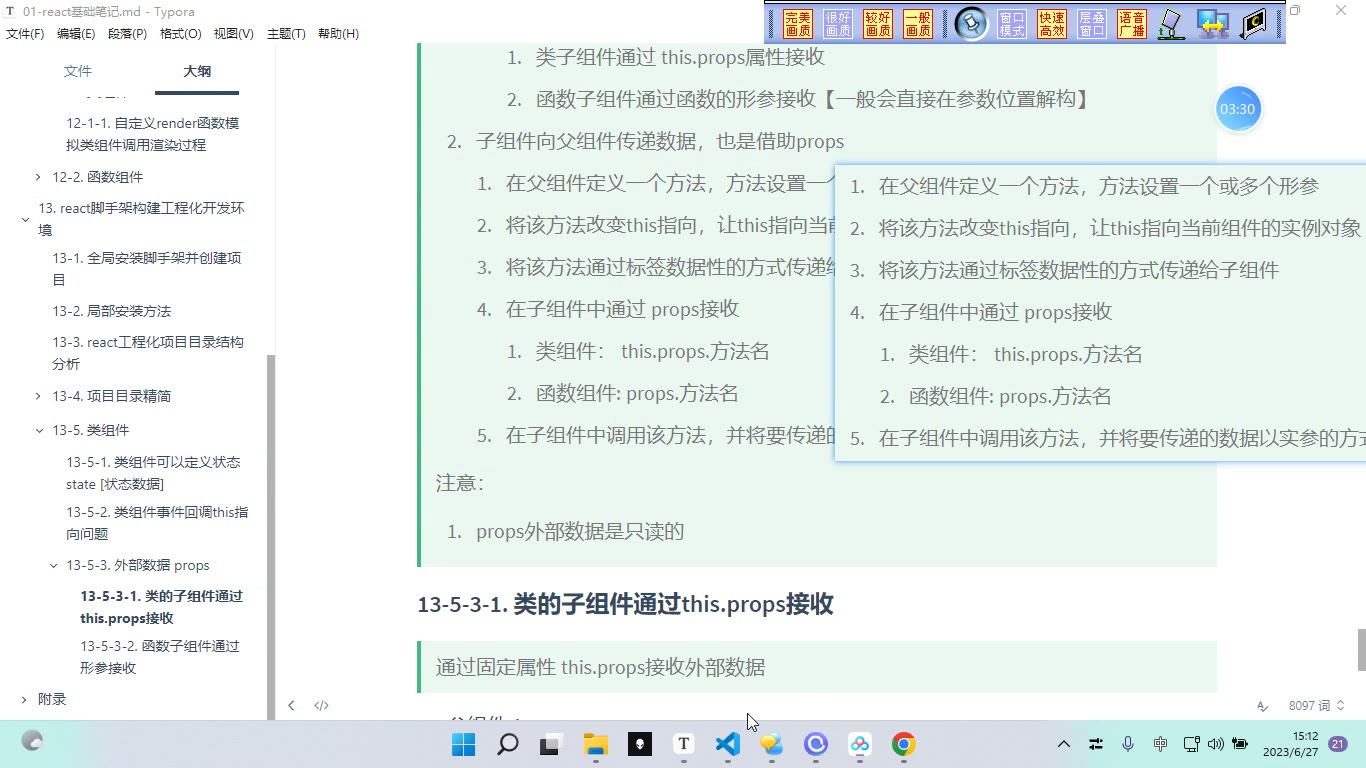Collapse the 13-5-3. 外部数据 props item
This screenshot has width=1366, height=768.
(54, 565)
